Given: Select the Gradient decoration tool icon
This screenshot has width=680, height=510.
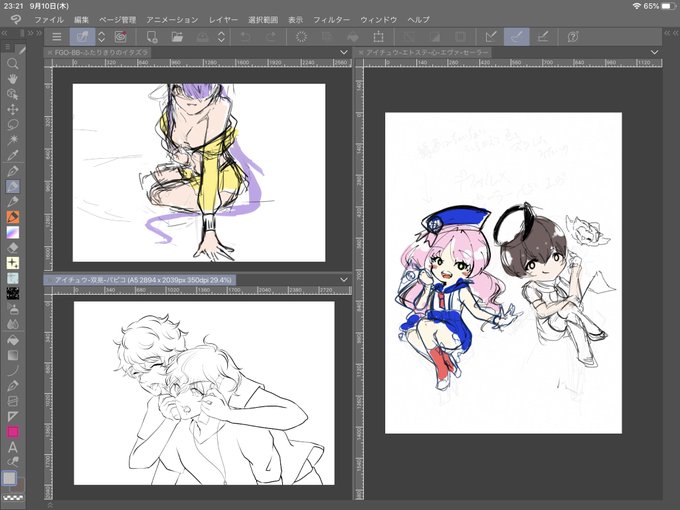Looking at the screenshot, I should click(13, 232).
